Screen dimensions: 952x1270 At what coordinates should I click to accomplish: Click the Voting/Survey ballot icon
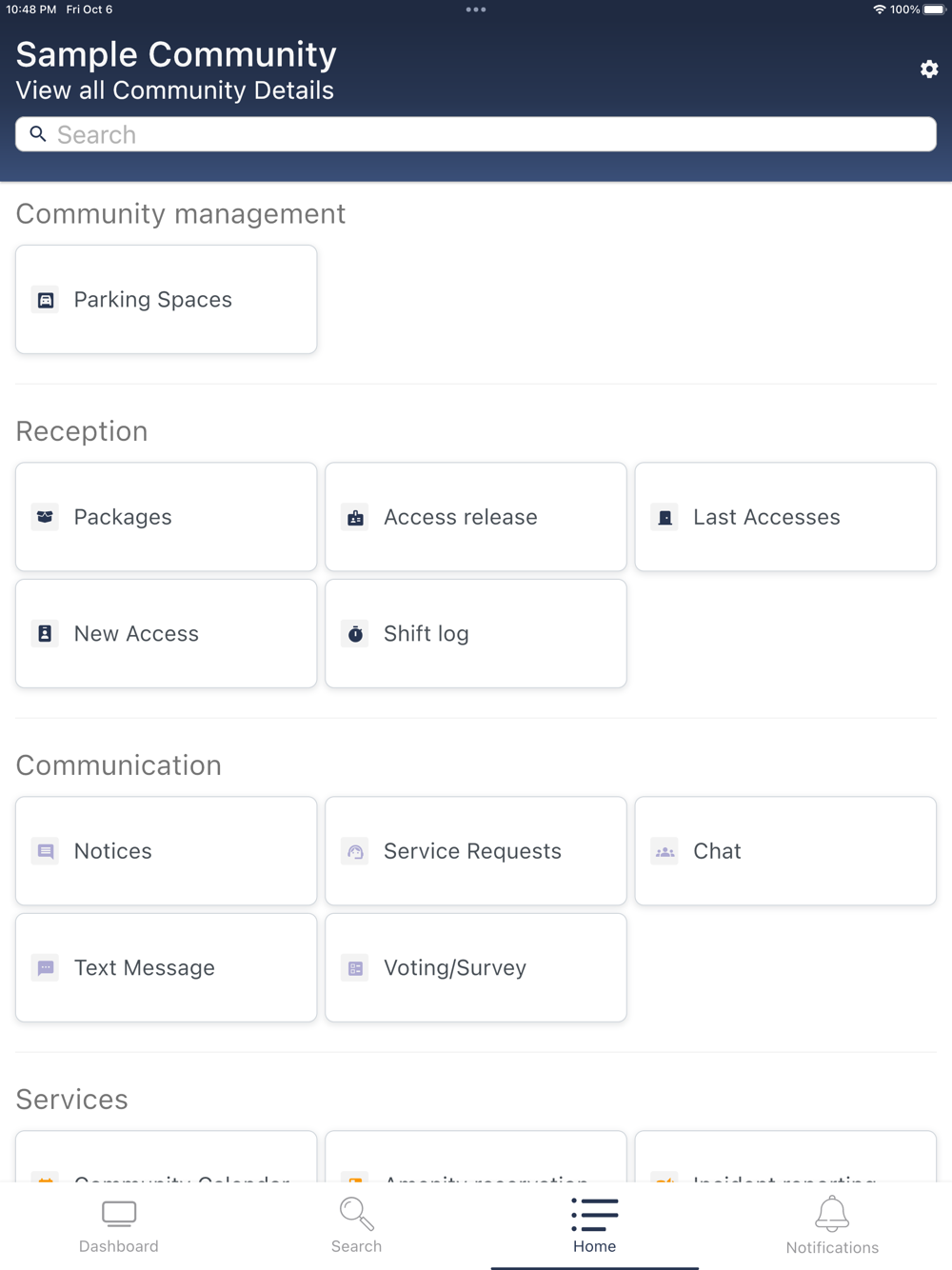(x=355, y=968)
